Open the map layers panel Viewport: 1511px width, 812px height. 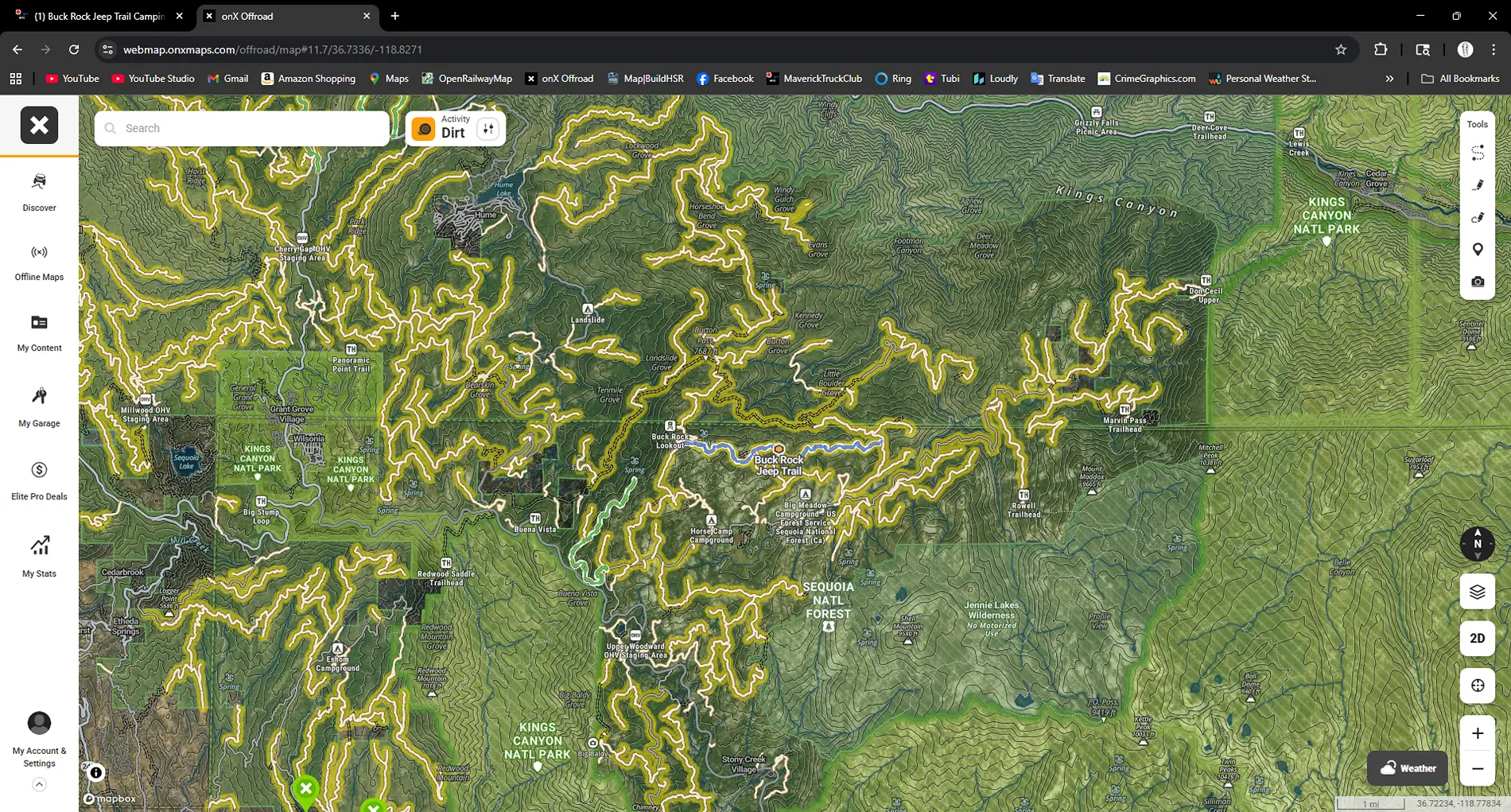1478,592
